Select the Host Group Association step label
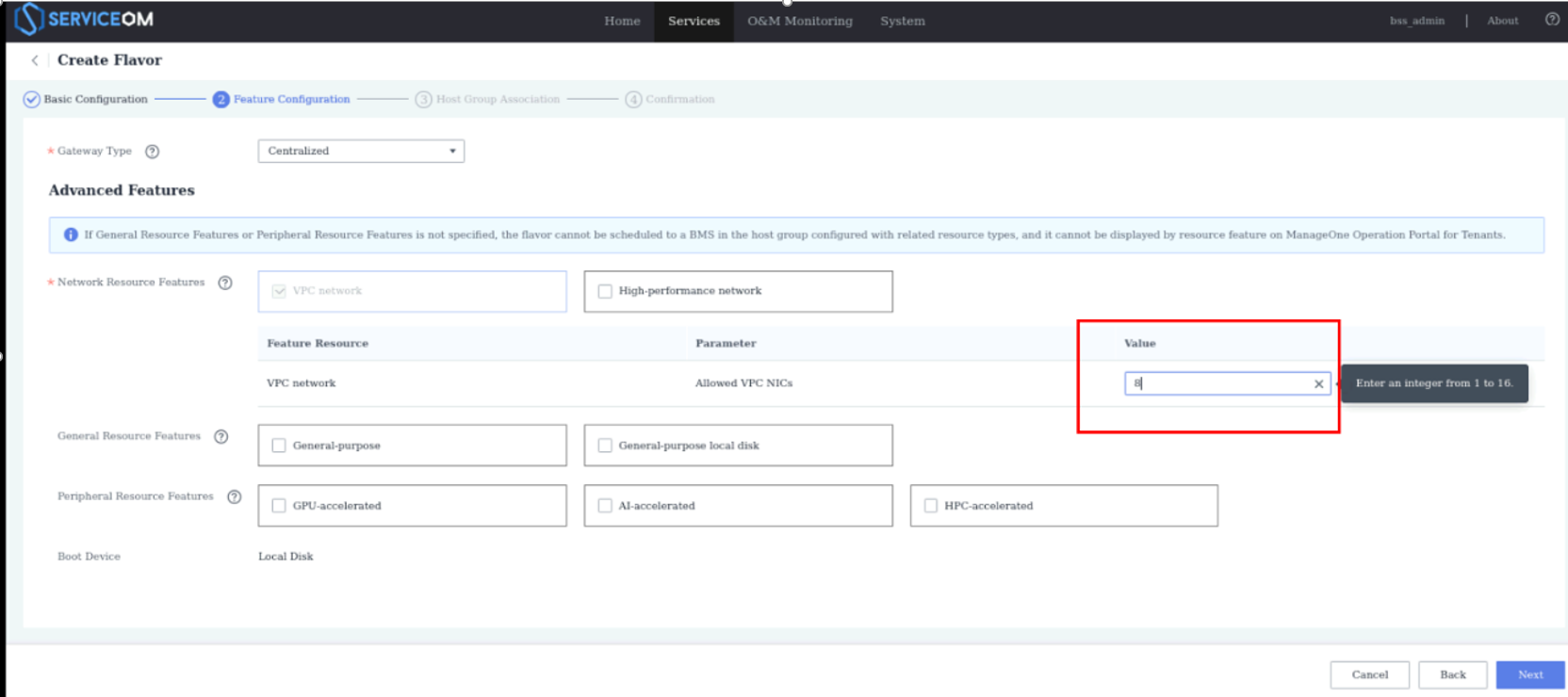The image size is (1568, 697). (498, 99)
